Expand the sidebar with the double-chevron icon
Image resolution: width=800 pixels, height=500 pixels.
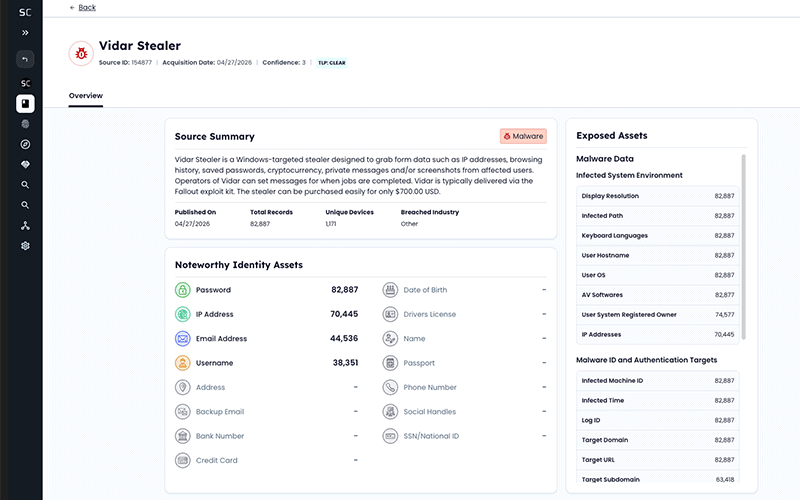pyautogui.click(x=25, y=33)
